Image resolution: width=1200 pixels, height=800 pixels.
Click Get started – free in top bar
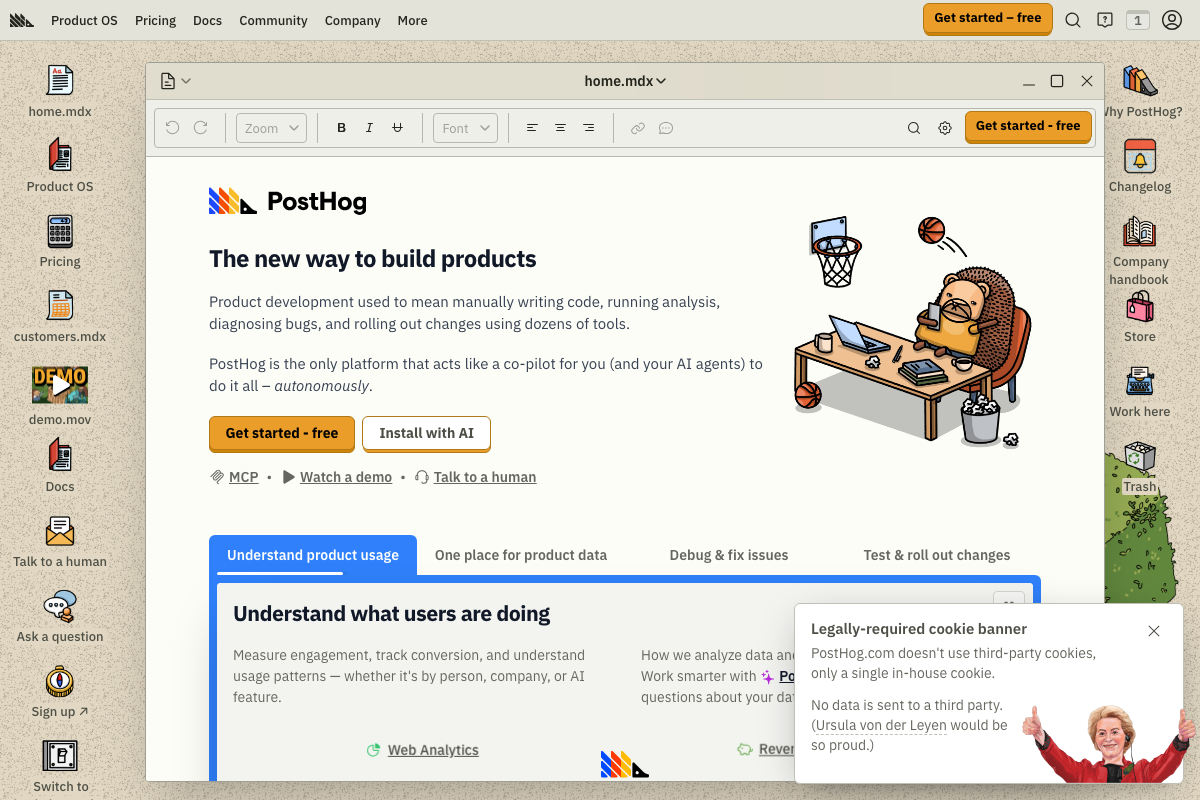[988, 19]
